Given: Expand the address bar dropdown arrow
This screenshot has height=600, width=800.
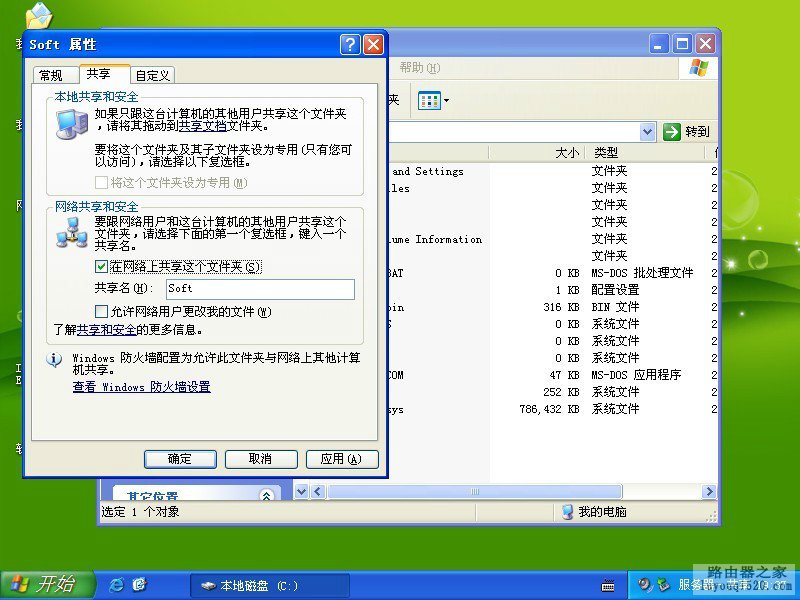Looking at the screenshot, I should [647, 132].
